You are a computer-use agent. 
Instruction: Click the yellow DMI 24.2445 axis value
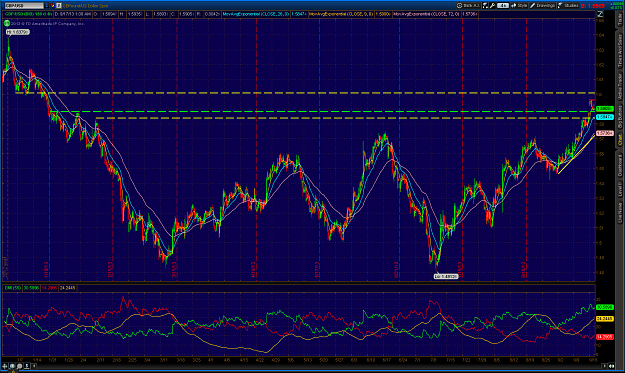click(x=604, y=319)
